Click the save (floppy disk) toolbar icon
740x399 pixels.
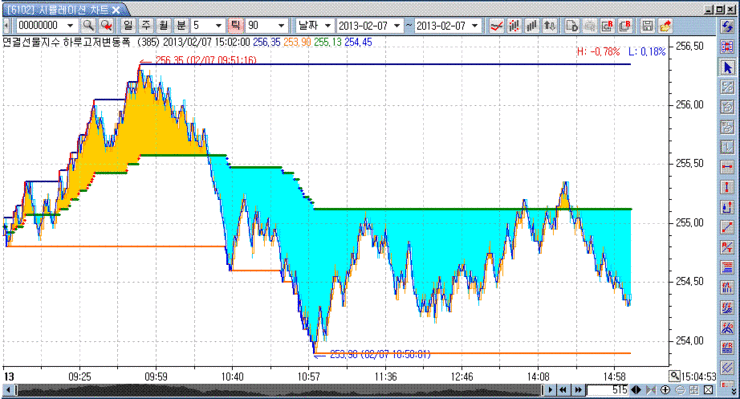(648, 25)
